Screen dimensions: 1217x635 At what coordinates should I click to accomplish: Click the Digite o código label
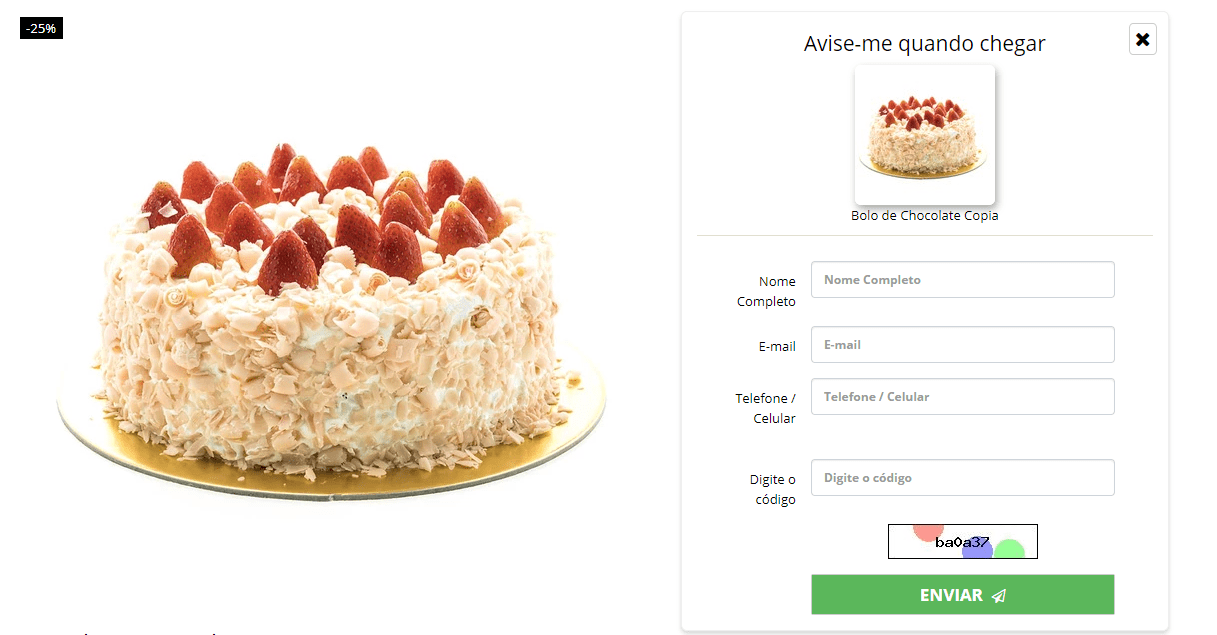pyautogui.click(x=773, y=490)
